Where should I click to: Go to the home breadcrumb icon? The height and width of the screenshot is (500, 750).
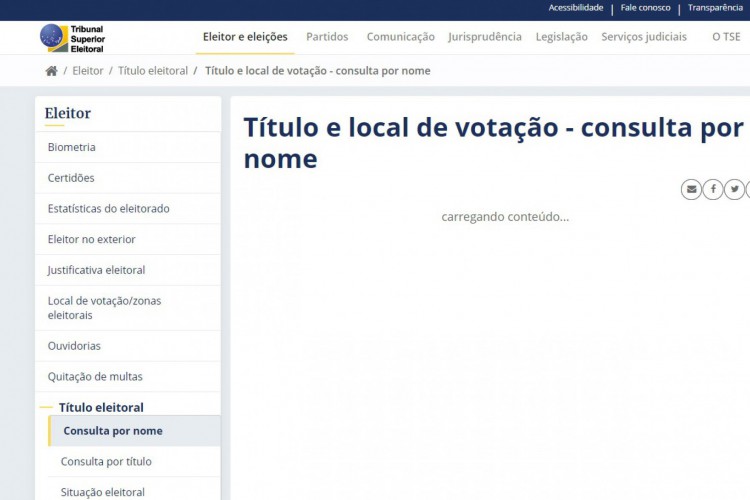tap(51, 71)
